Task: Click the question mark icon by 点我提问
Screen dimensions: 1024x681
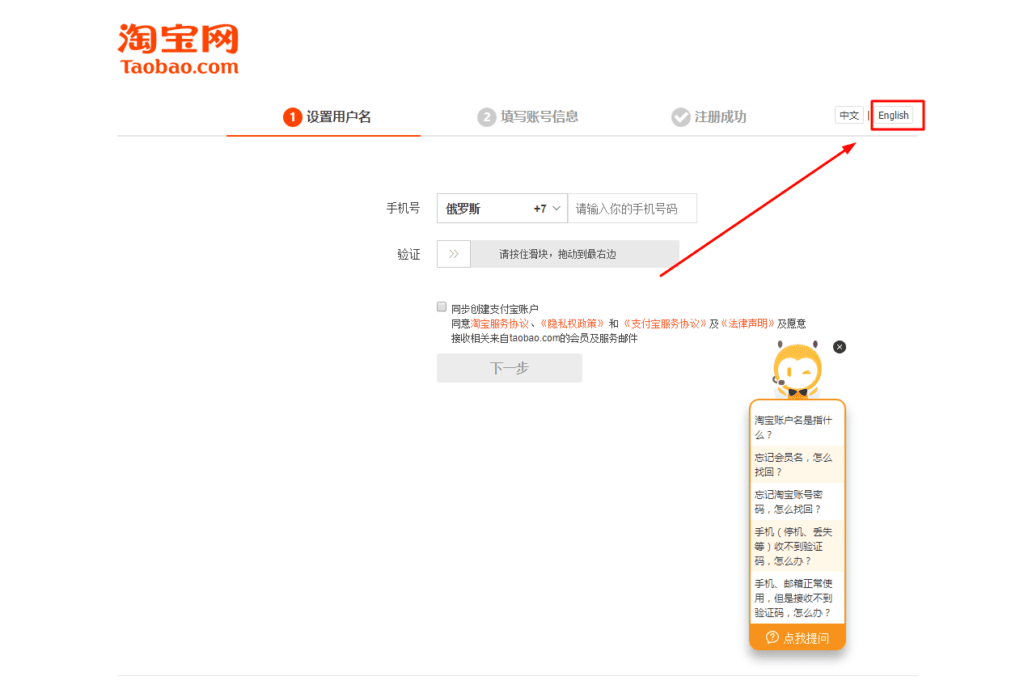Action: click(x=772, y=638)
